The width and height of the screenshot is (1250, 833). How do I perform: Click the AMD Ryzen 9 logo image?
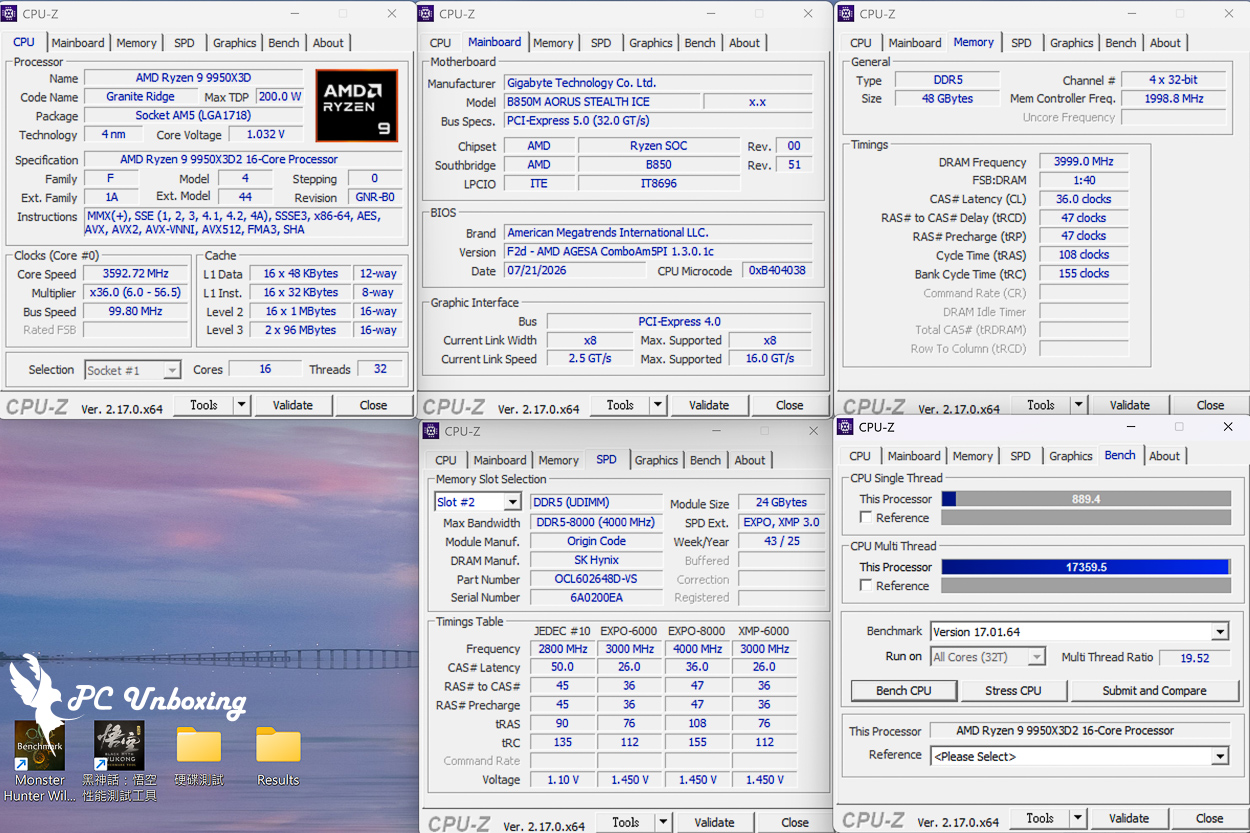(x=356, y=105)
